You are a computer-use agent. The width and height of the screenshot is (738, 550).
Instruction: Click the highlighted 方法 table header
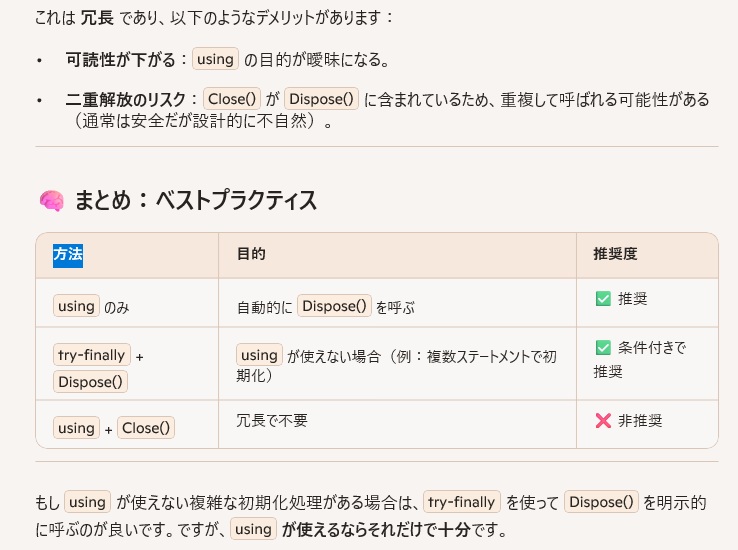[68, 255]
